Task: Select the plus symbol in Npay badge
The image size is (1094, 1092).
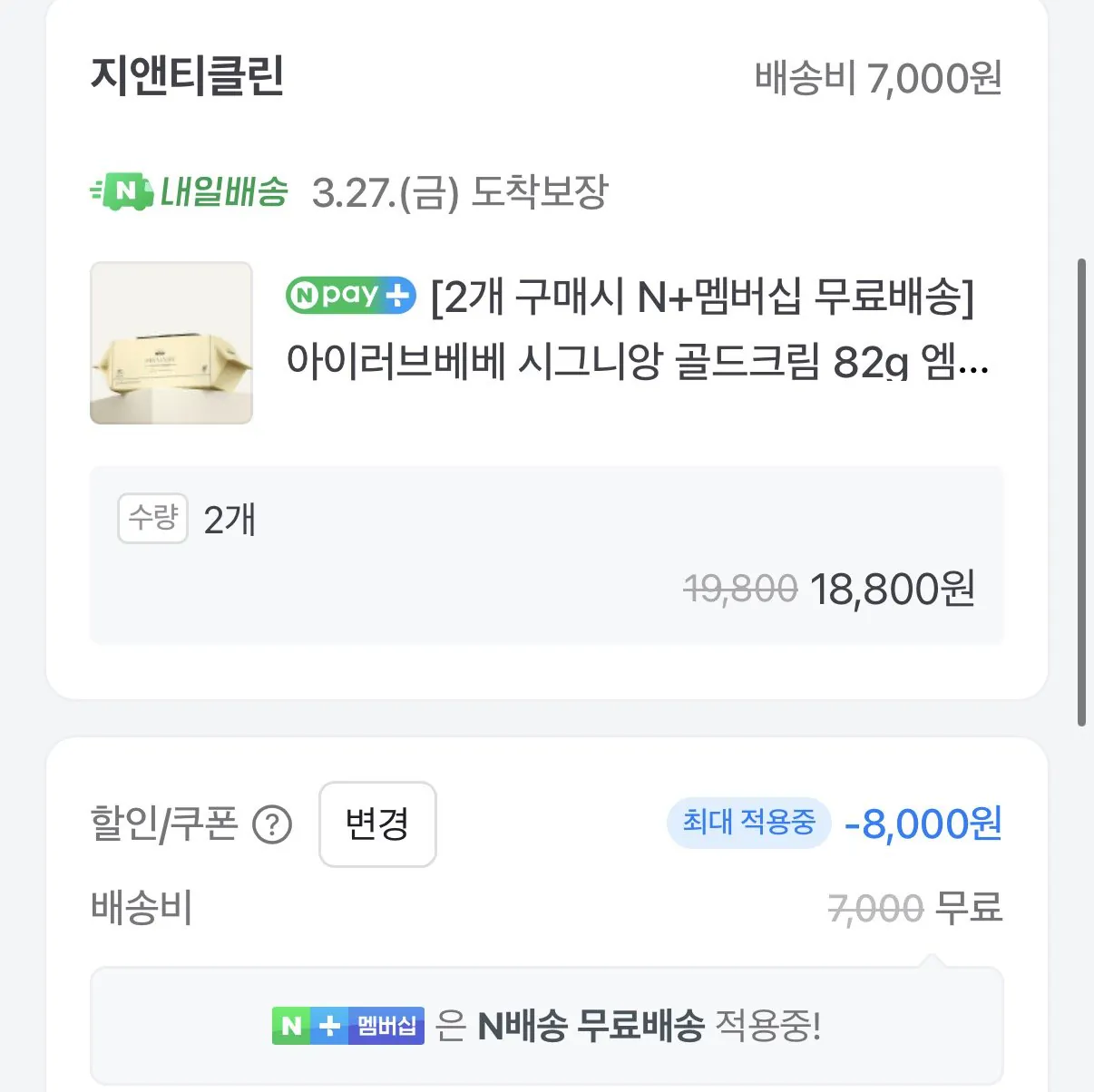Action: (396, 294)
